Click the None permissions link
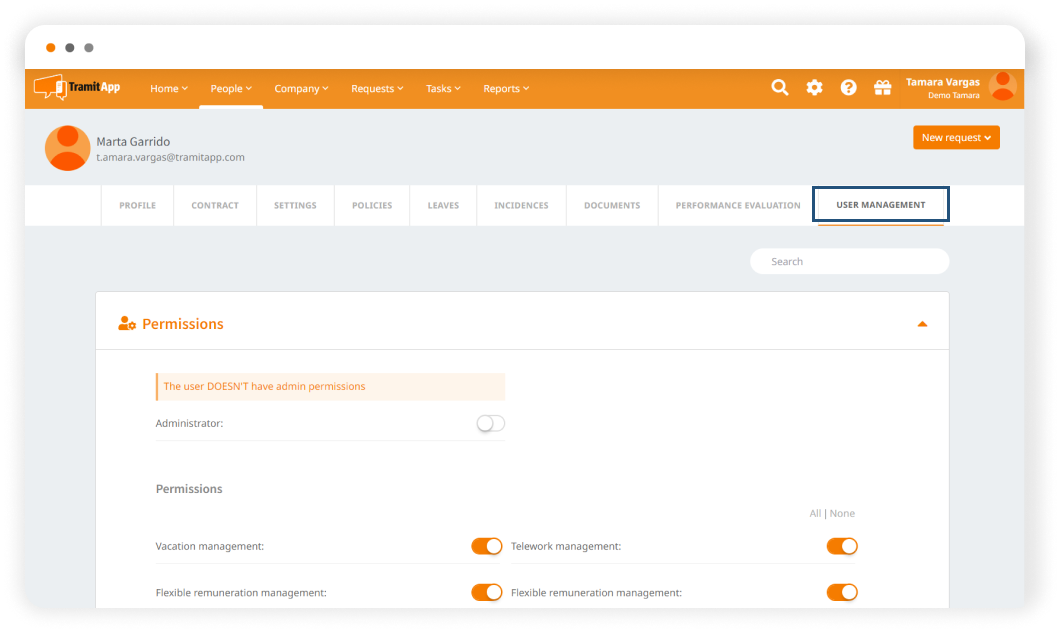1061x633 pixels. pyautogui.click(x=842, y=513)
